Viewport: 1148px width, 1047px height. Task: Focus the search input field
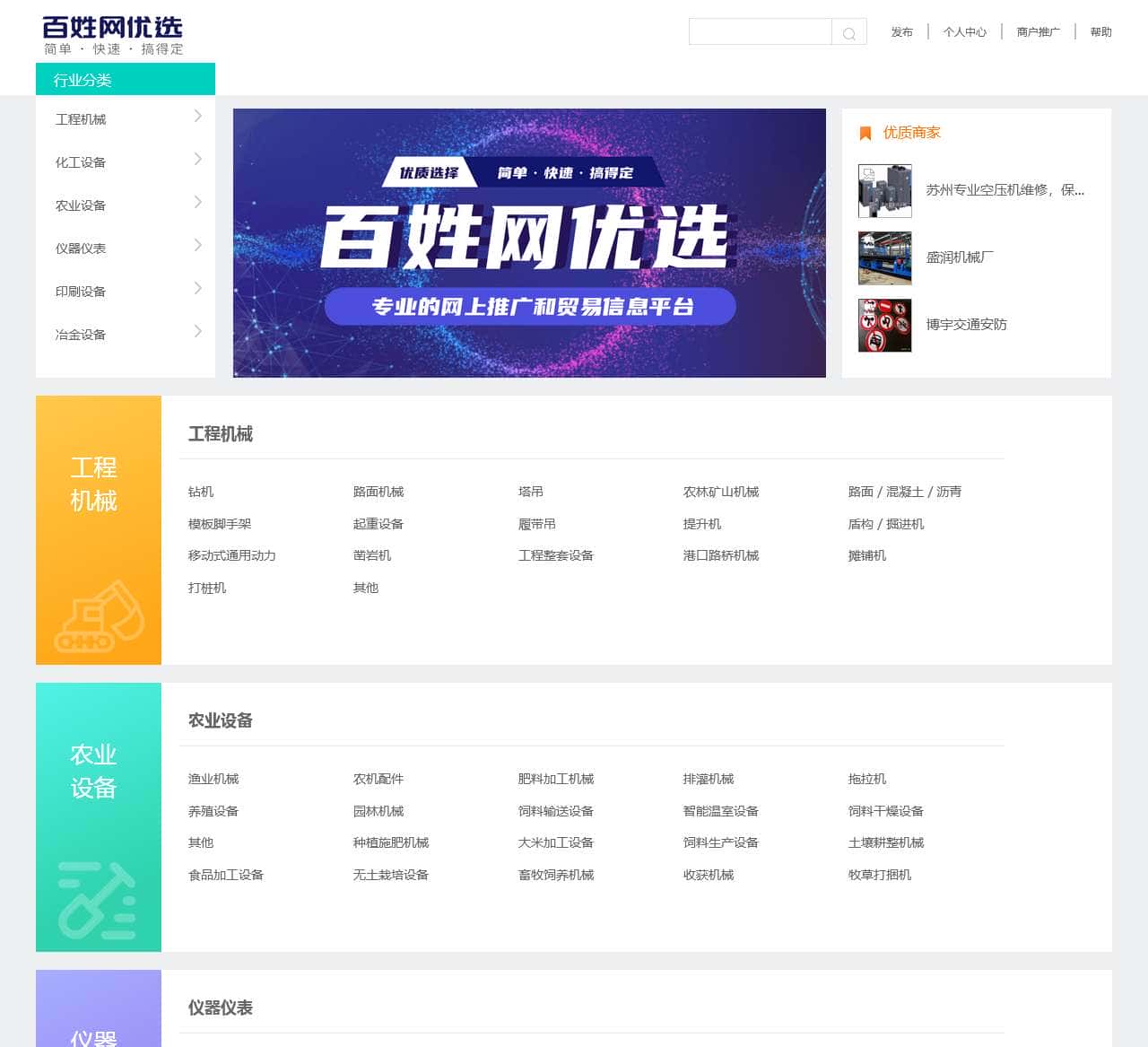[x=760, y=32]
